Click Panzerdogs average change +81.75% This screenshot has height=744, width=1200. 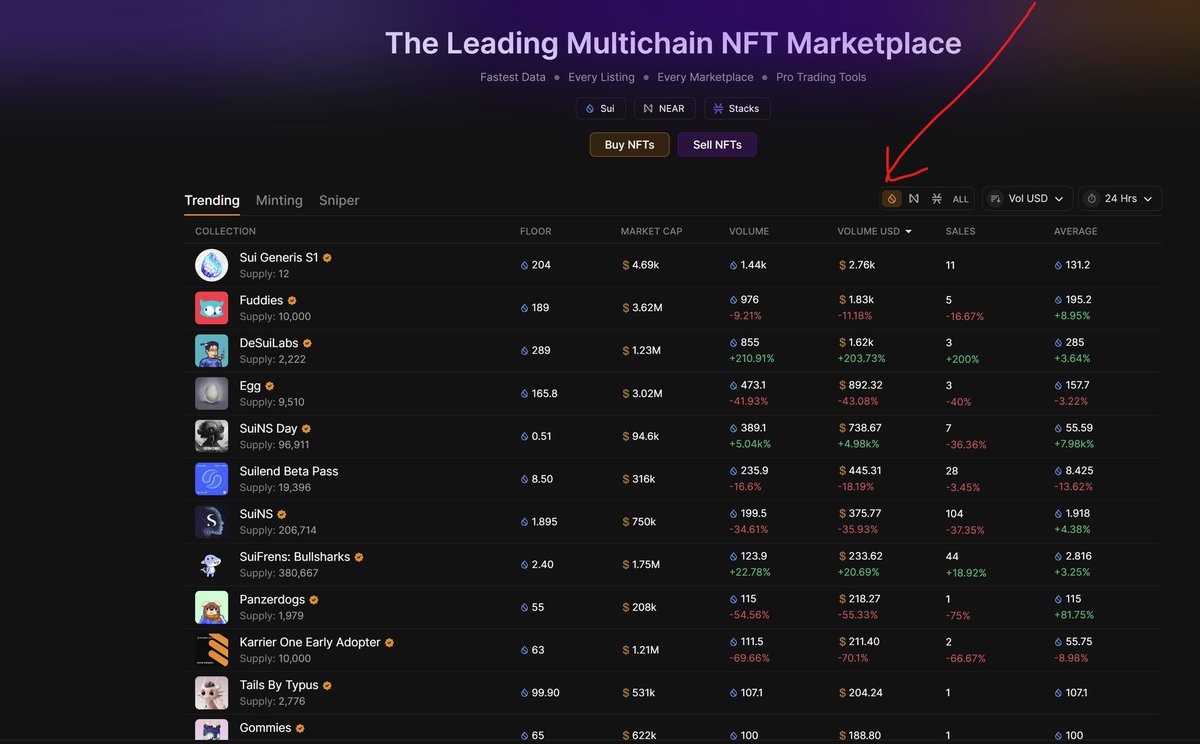click(x=1074, y=615)
